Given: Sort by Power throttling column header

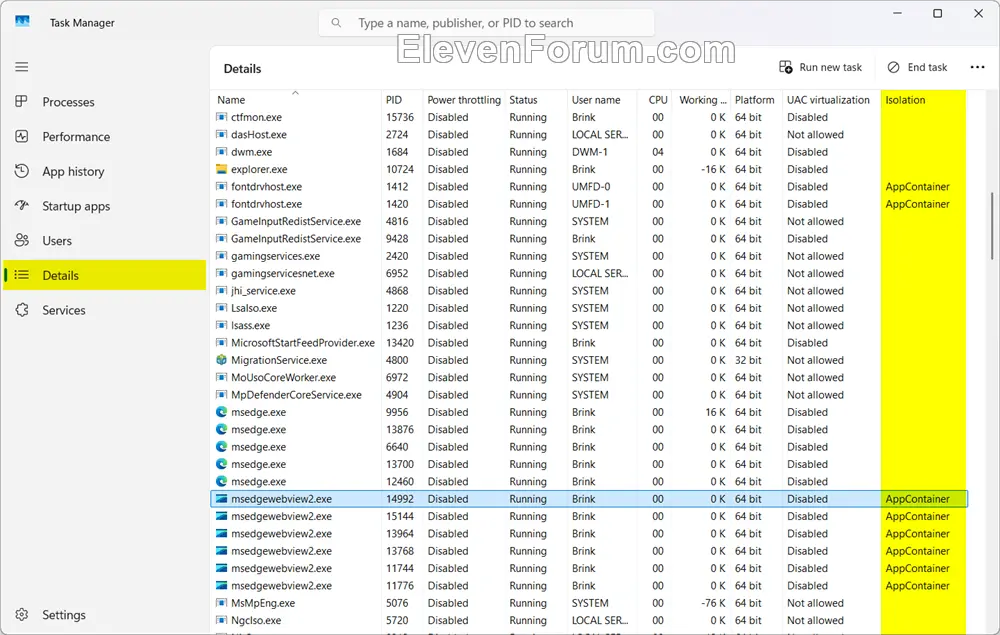Looking at the screenshot, I should coord(464,99).
